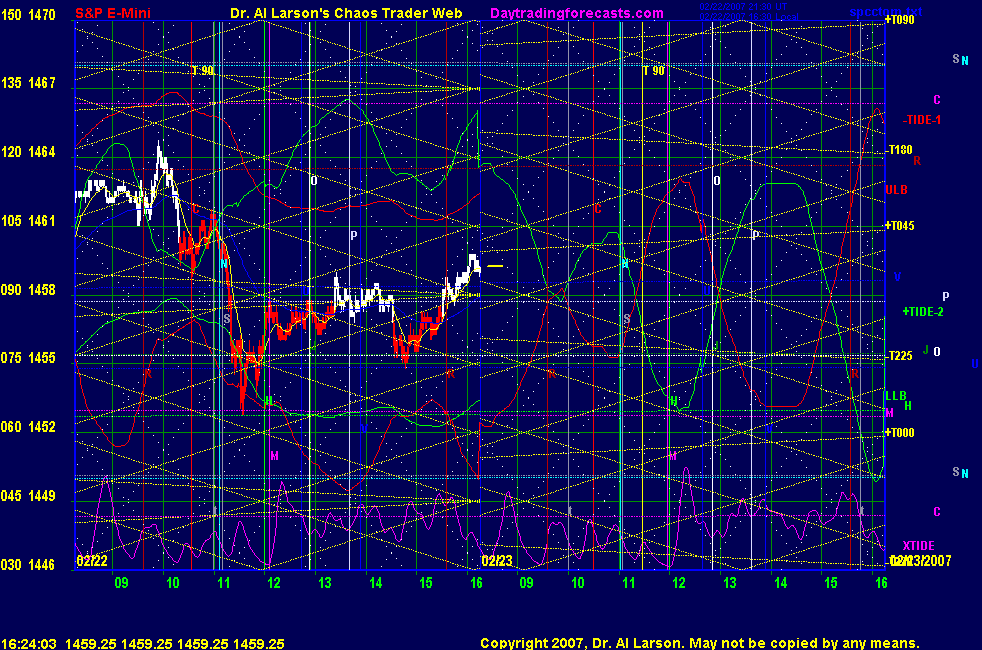This screenshot has height=650, width=982.
Task: Click the magenta "XTIDE" legend label
Action: coord(918,545)
